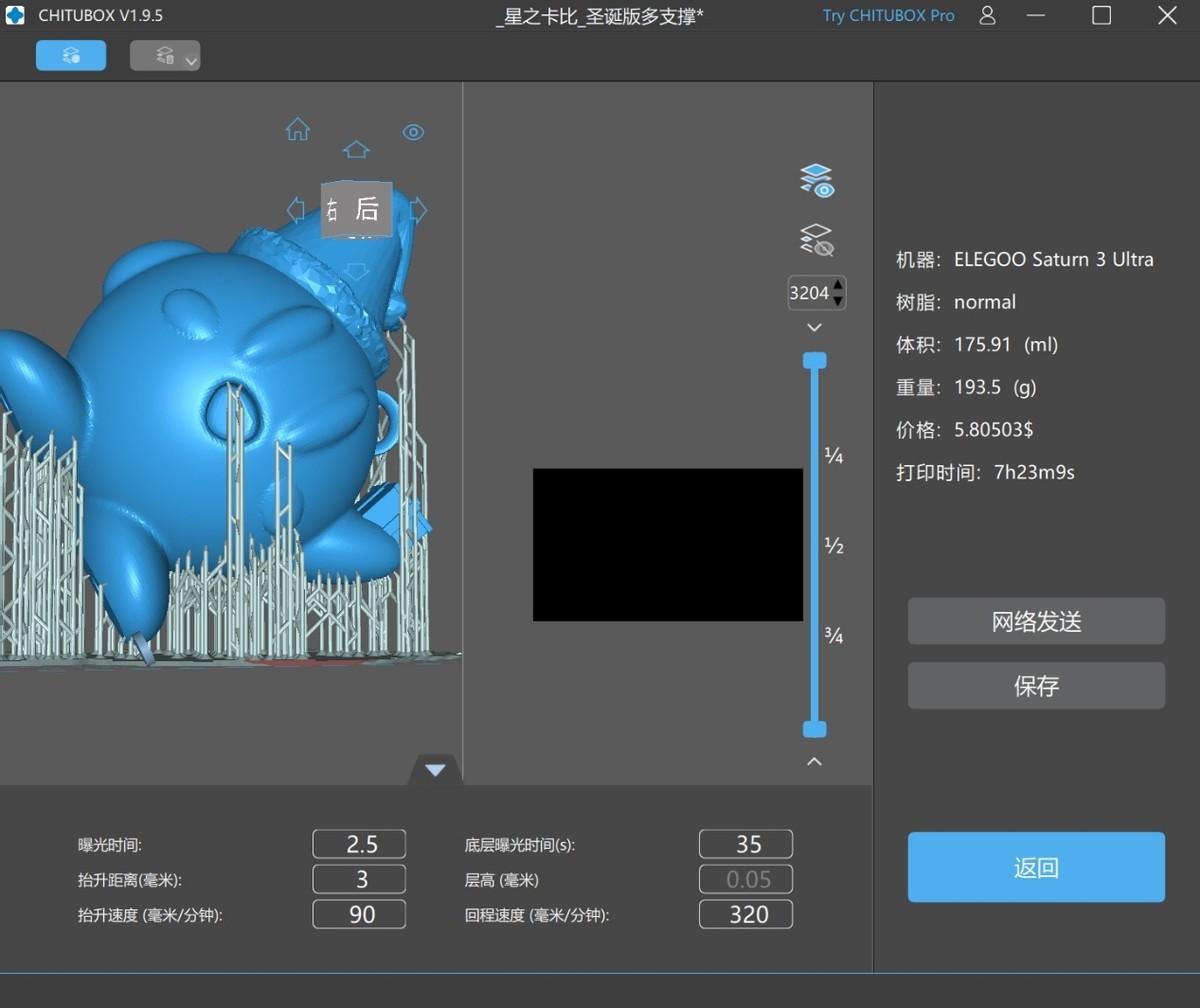The width and height of the screenshot is (1200, 1008).
Task: Rotate view down with the bottom arrow
Action: click(356, 271)
